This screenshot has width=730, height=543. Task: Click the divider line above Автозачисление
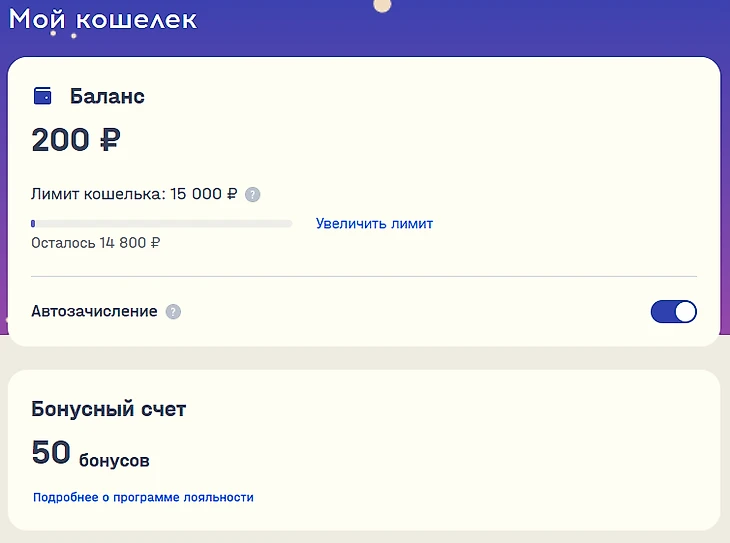tap(363, 275)
